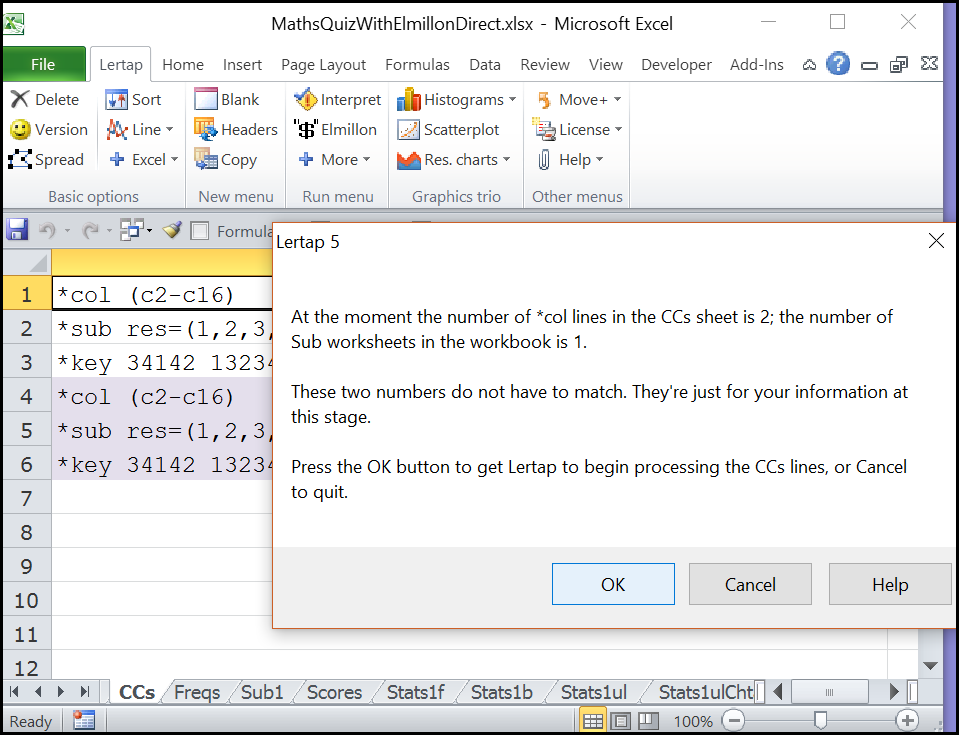Image resolution: width=959 pixels, height=735 pixels.
Task: Close the Lertap 5 dialog with X
Action: coord(936,241)
